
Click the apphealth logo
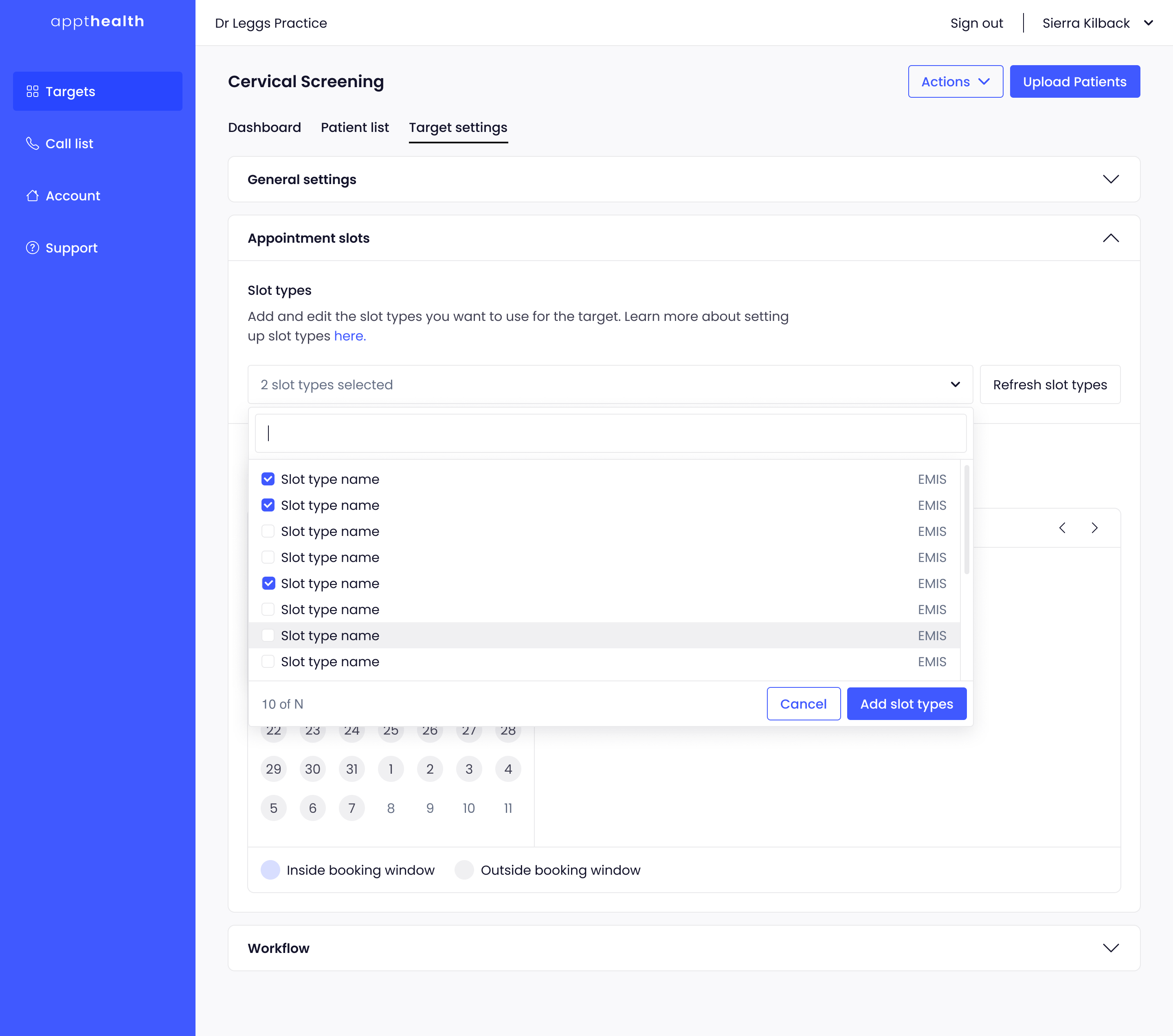(x=98, y=22)
